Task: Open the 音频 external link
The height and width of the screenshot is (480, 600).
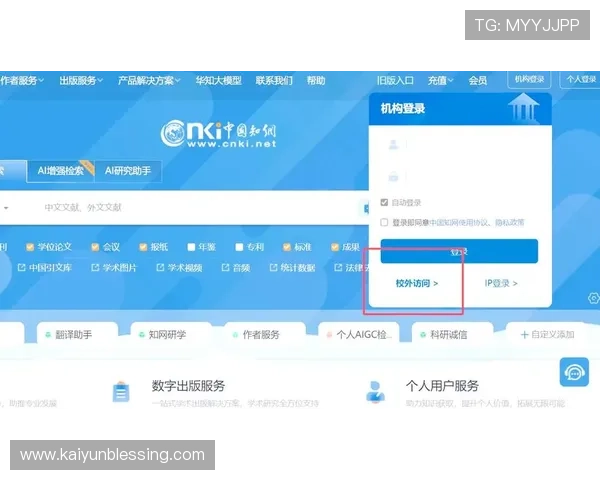Action: coord(236,268)
